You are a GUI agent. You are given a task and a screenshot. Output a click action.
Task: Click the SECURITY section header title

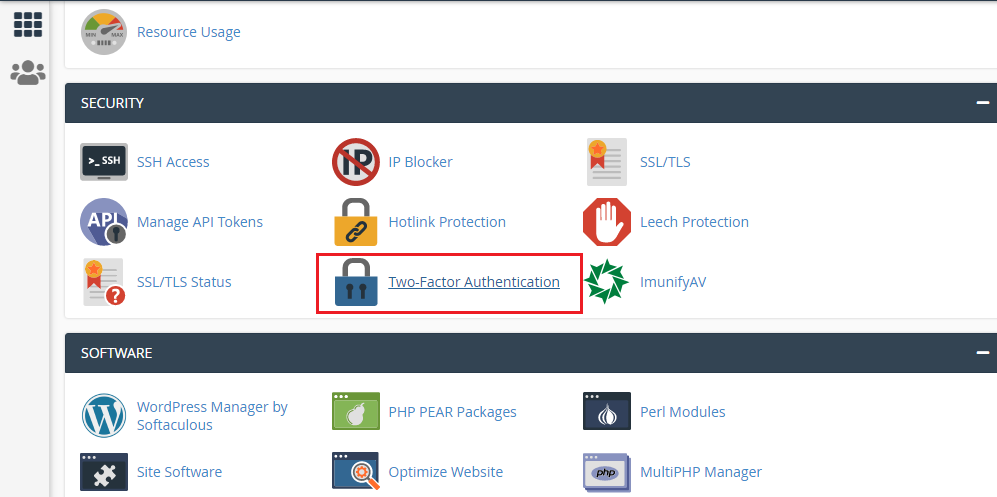[x=113, y=102]
